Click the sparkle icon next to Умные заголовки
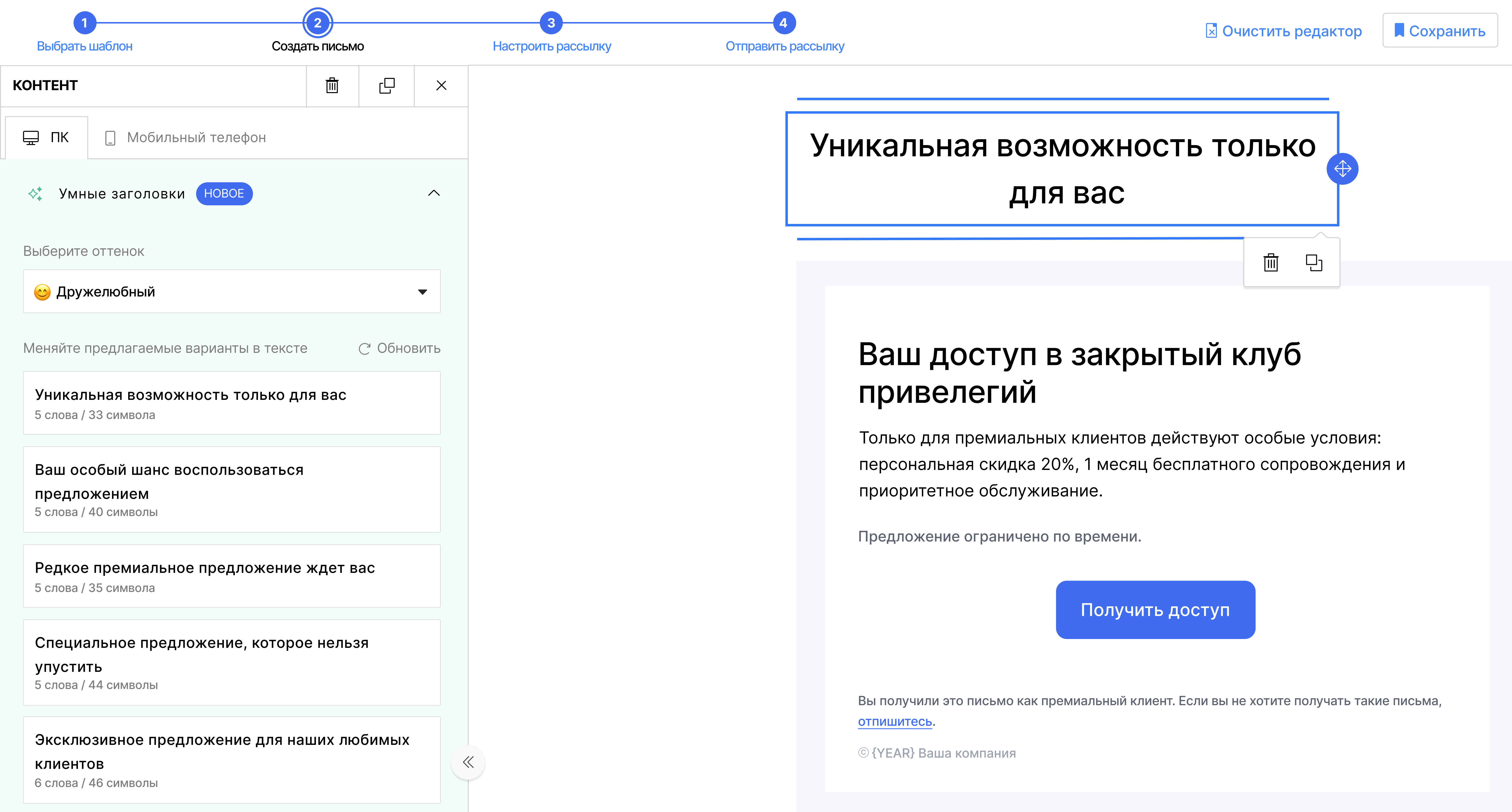The image size is (1512, 812). (36, 194)
